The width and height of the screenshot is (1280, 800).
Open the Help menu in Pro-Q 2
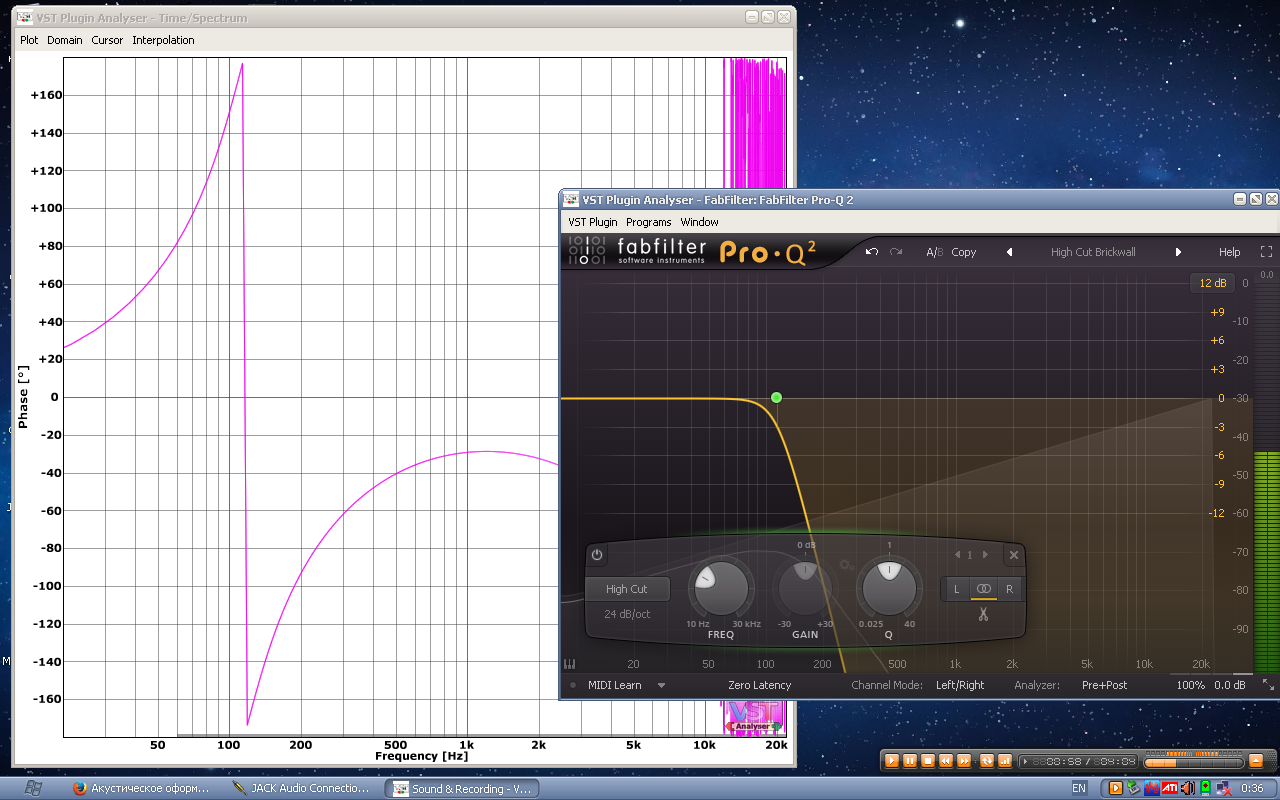pos(1229,252)
